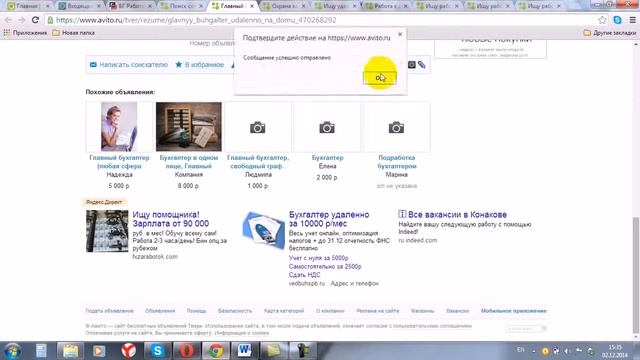Close the Avito confirmation dialog with X
Screen dimensions: 640x360
tap(400, 34)
